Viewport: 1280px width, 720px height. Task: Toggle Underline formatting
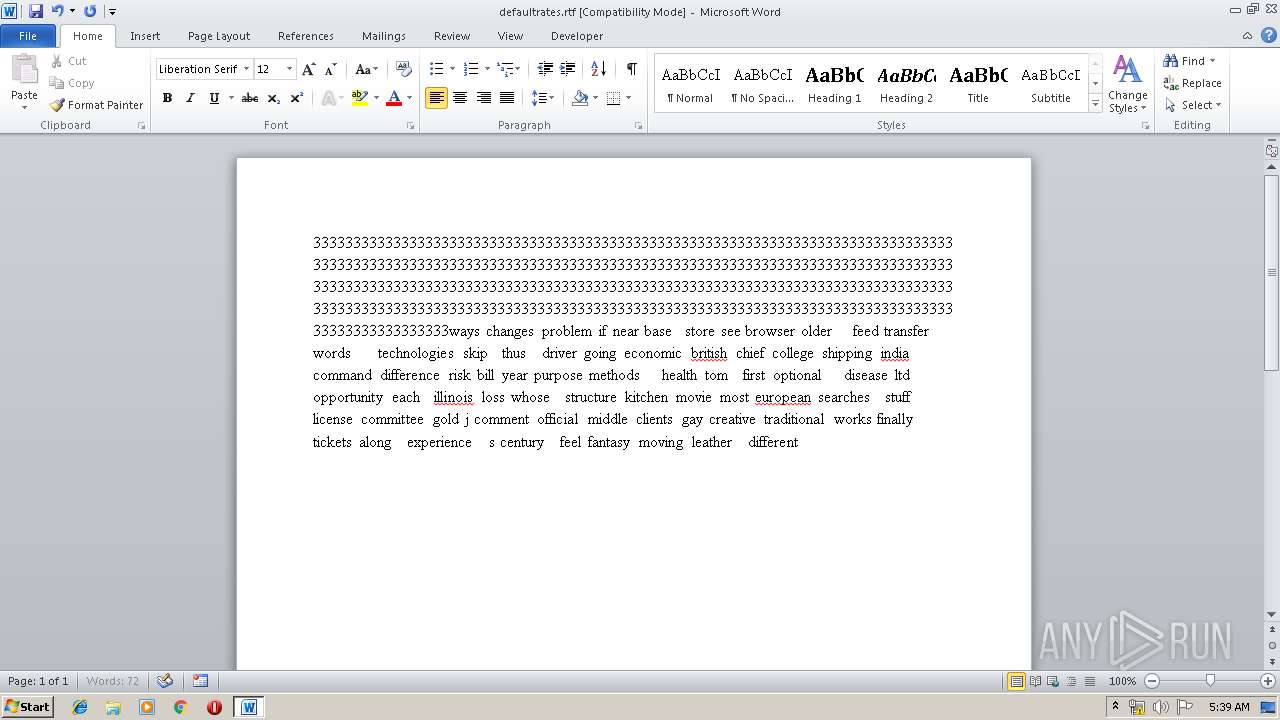coord(214,98)
